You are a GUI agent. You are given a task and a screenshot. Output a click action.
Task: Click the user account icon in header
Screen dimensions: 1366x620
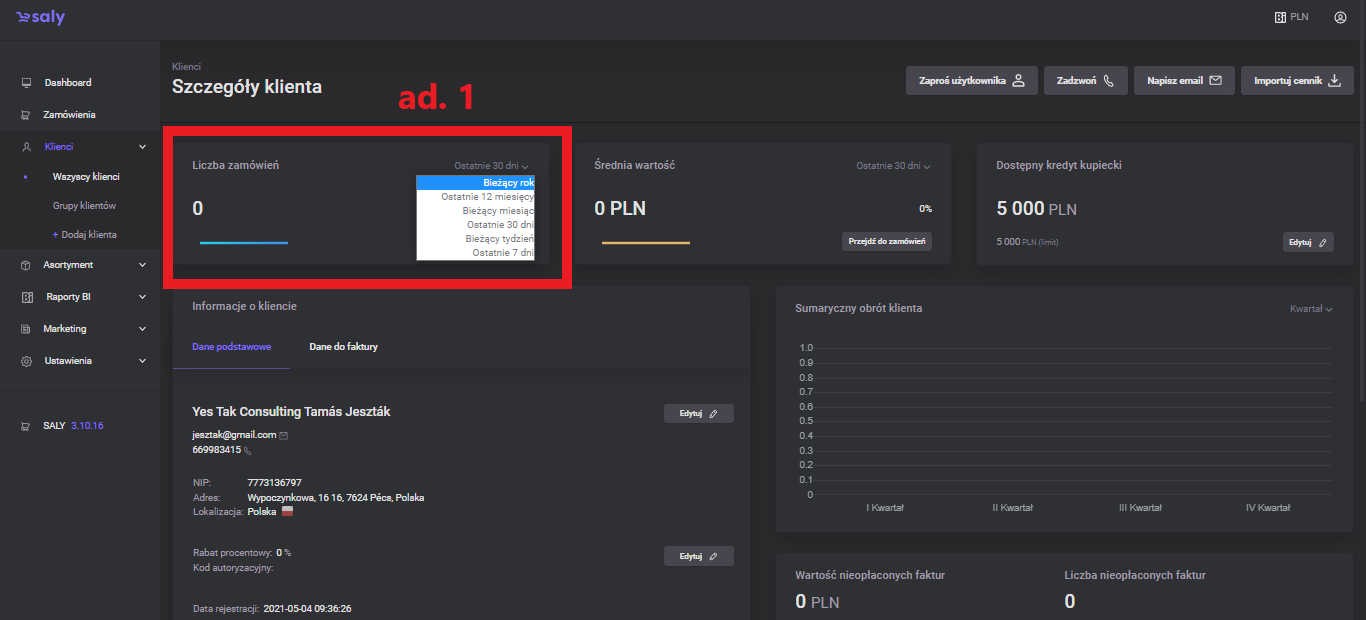[1340, 17]
